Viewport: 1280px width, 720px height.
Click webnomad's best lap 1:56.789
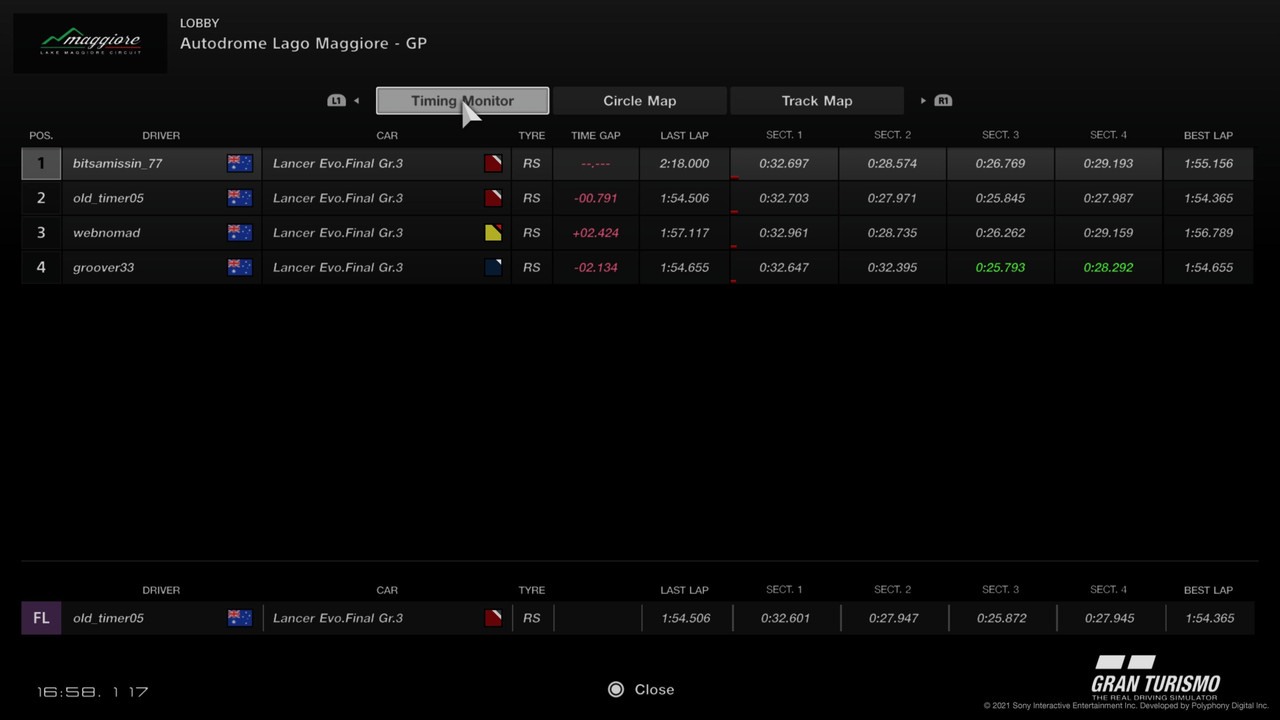pos(1209,233)
